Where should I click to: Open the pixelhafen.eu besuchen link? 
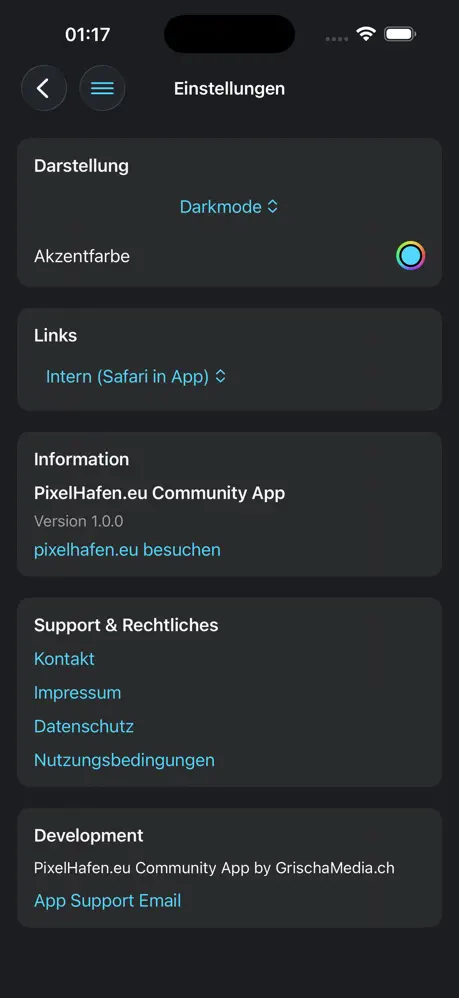coord(127,550)
